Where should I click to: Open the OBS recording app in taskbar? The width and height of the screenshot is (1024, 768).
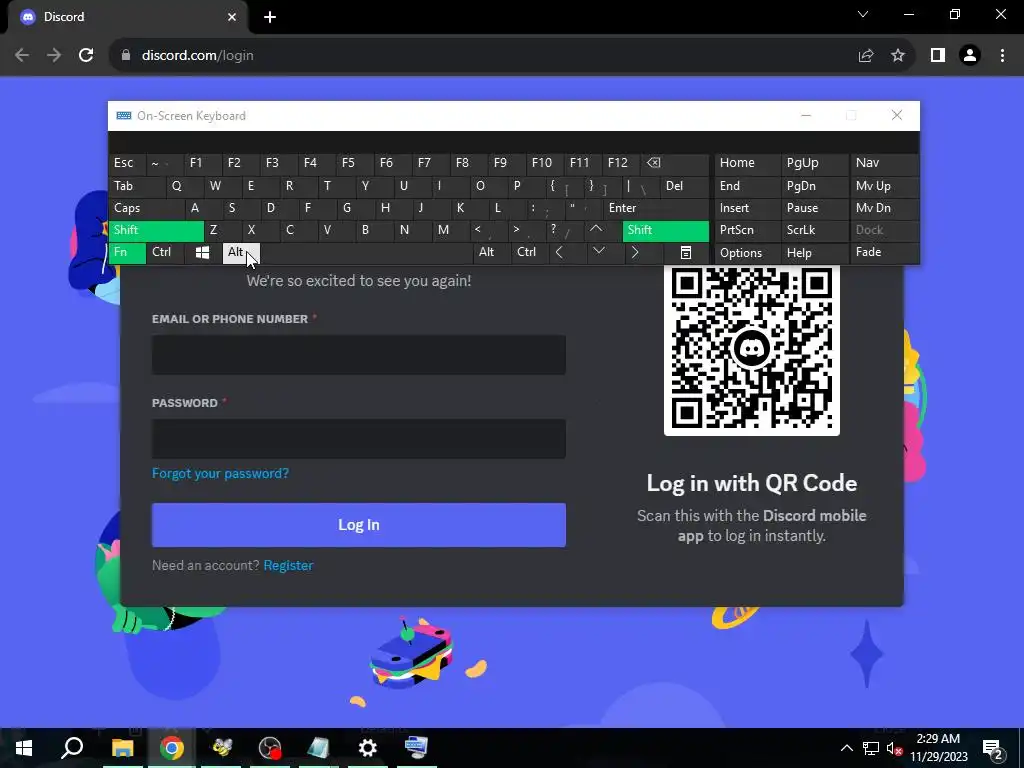270,748
